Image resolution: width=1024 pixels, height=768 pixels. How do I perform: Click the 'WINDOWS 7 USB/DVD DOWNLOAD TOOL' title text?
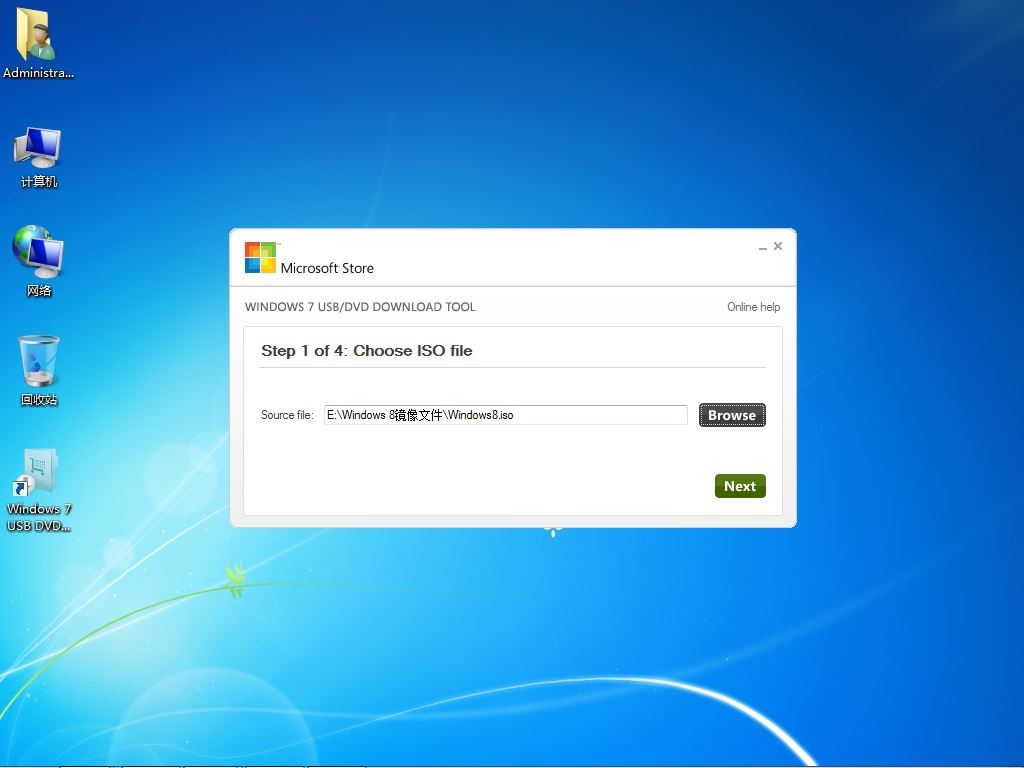tap(360, 307)
